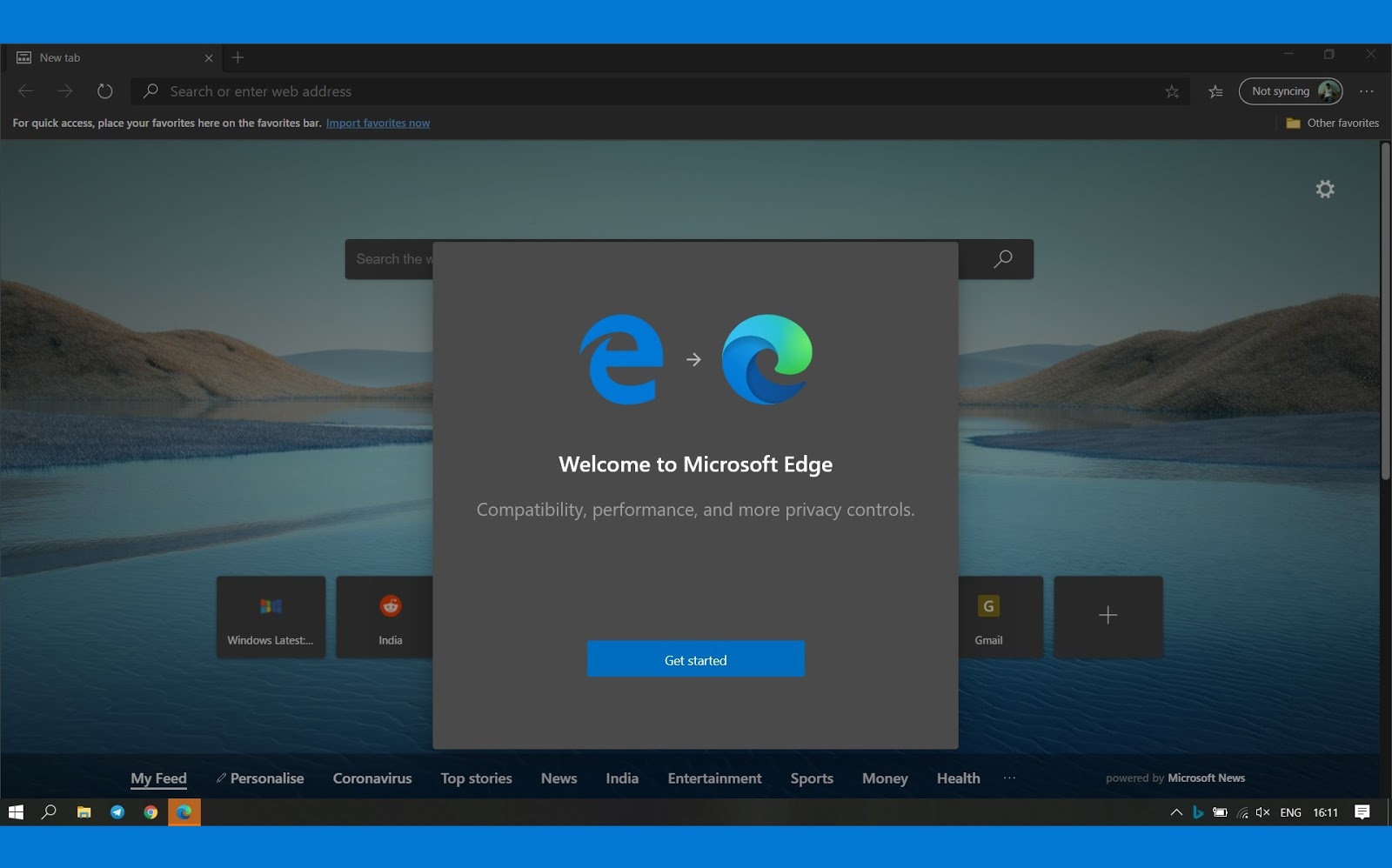Check the battery status tray icon

tap(1221, 812)
